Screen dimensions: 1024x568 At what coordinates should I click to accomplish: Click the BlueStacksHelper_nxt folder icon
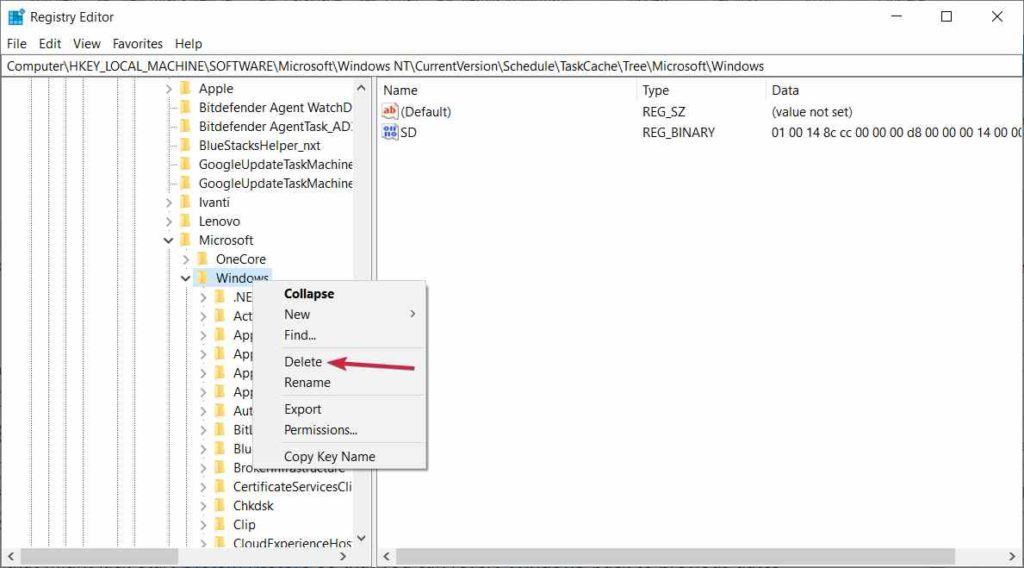(185, 145)
